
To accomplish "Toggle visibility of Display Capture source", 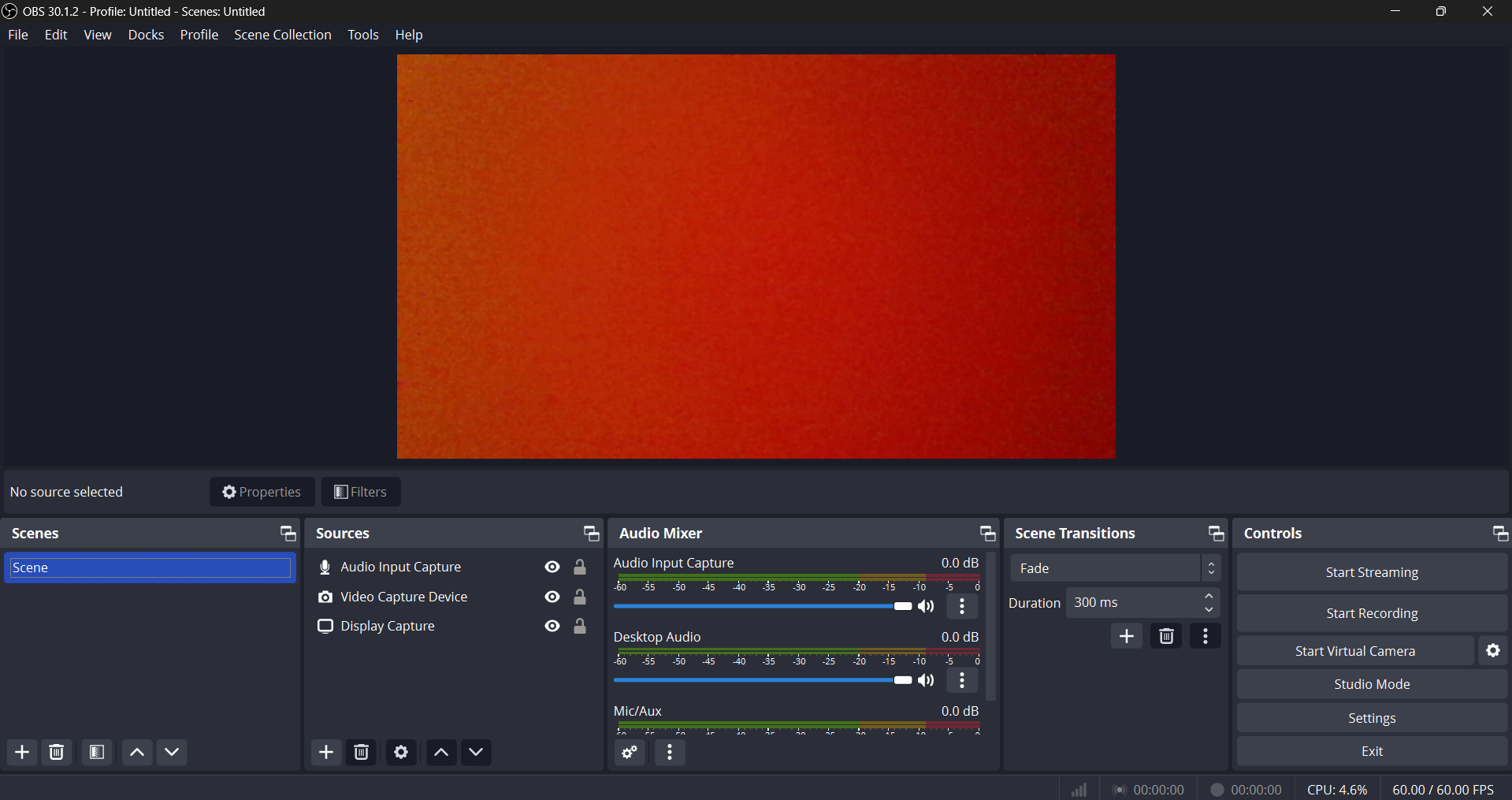I will pyautogui.click(x=552, y=626).
